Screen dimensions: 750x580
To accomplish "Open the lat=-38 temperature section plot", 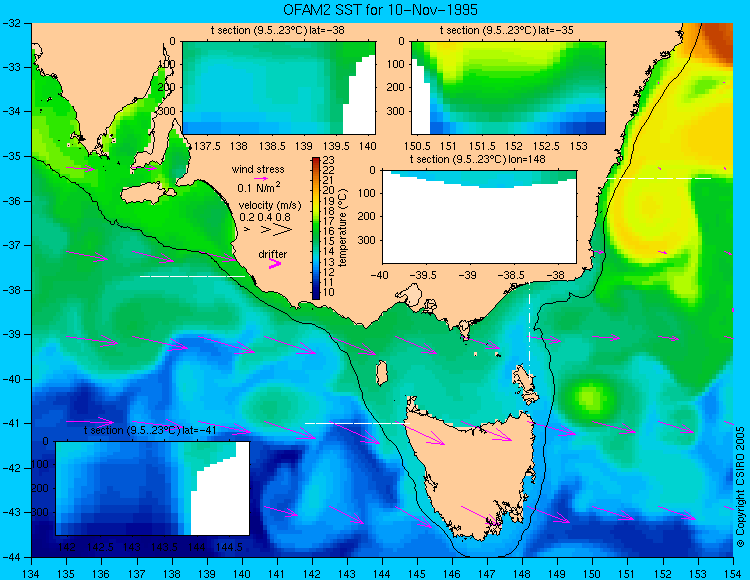I will pyautogui.click(x=279, y=88).
